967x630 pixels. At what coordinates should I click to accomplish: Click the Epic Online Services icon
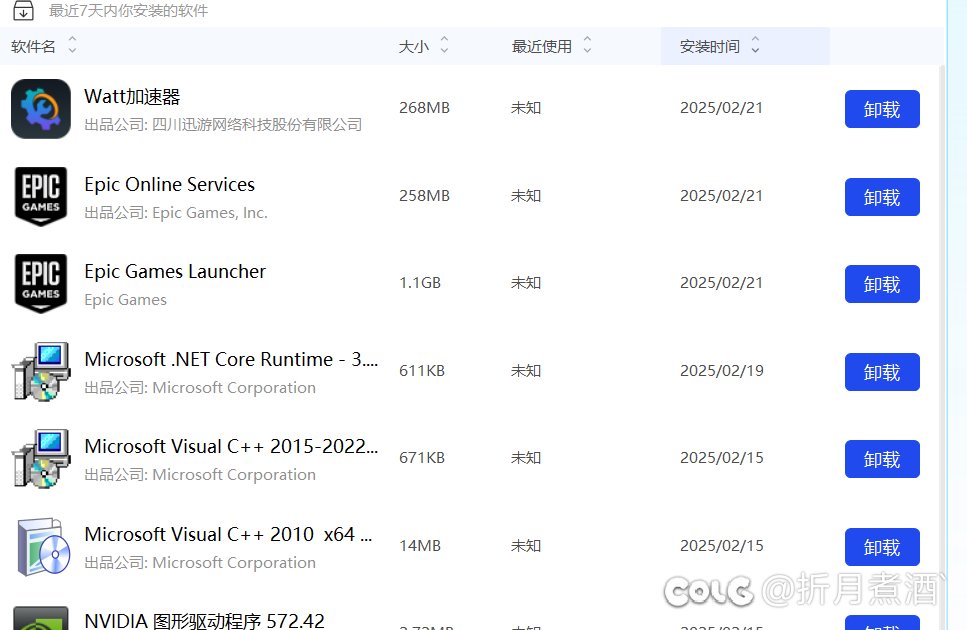click(x=41, y=197)
